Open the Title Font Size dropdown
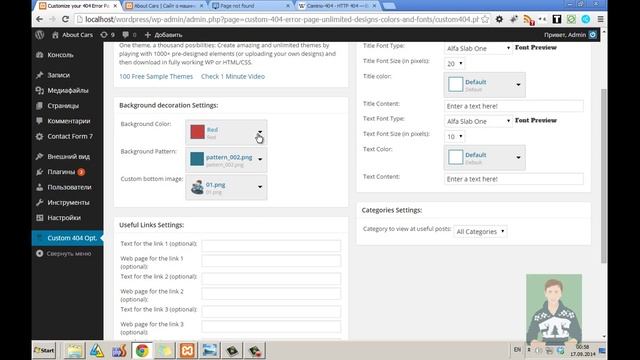The image size is (640, 360). click(x=454, y=64)
